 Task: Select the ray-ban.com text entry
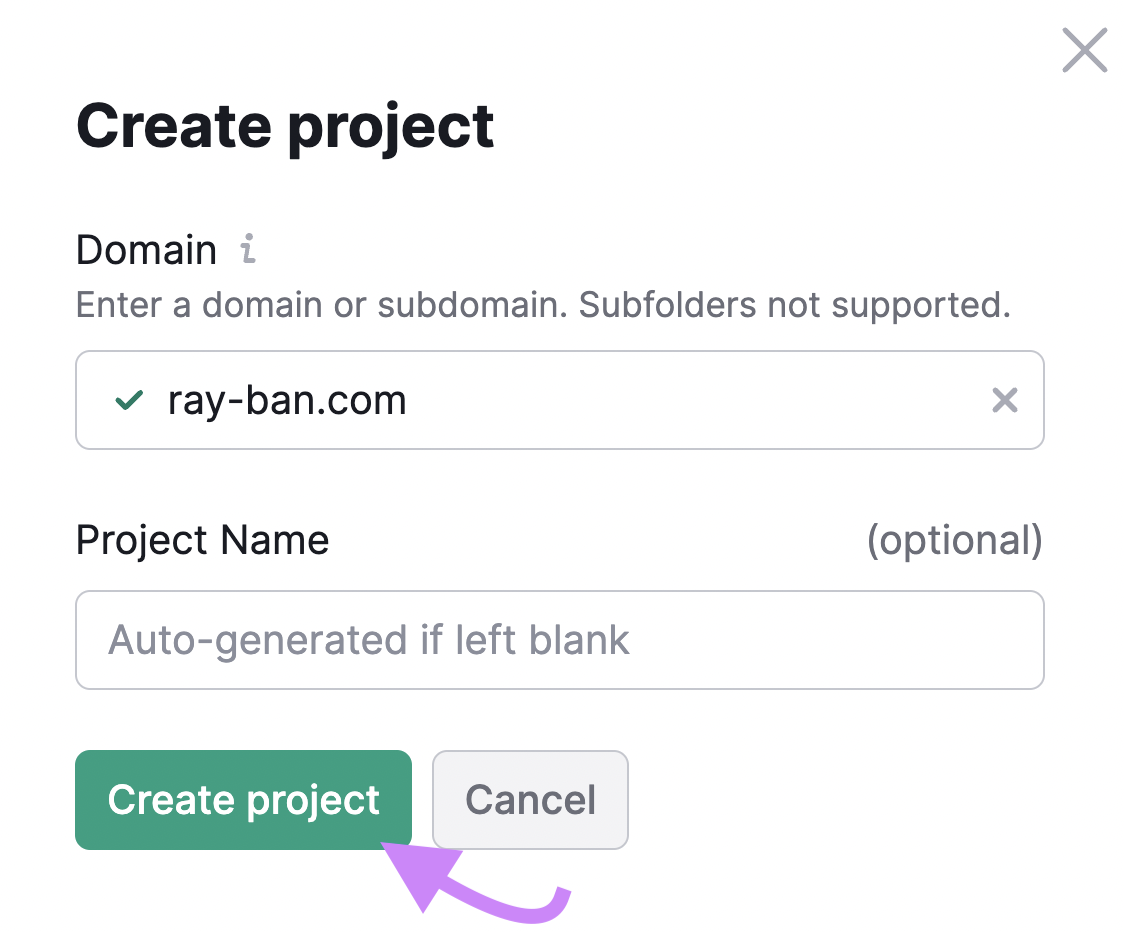(287, 400)
